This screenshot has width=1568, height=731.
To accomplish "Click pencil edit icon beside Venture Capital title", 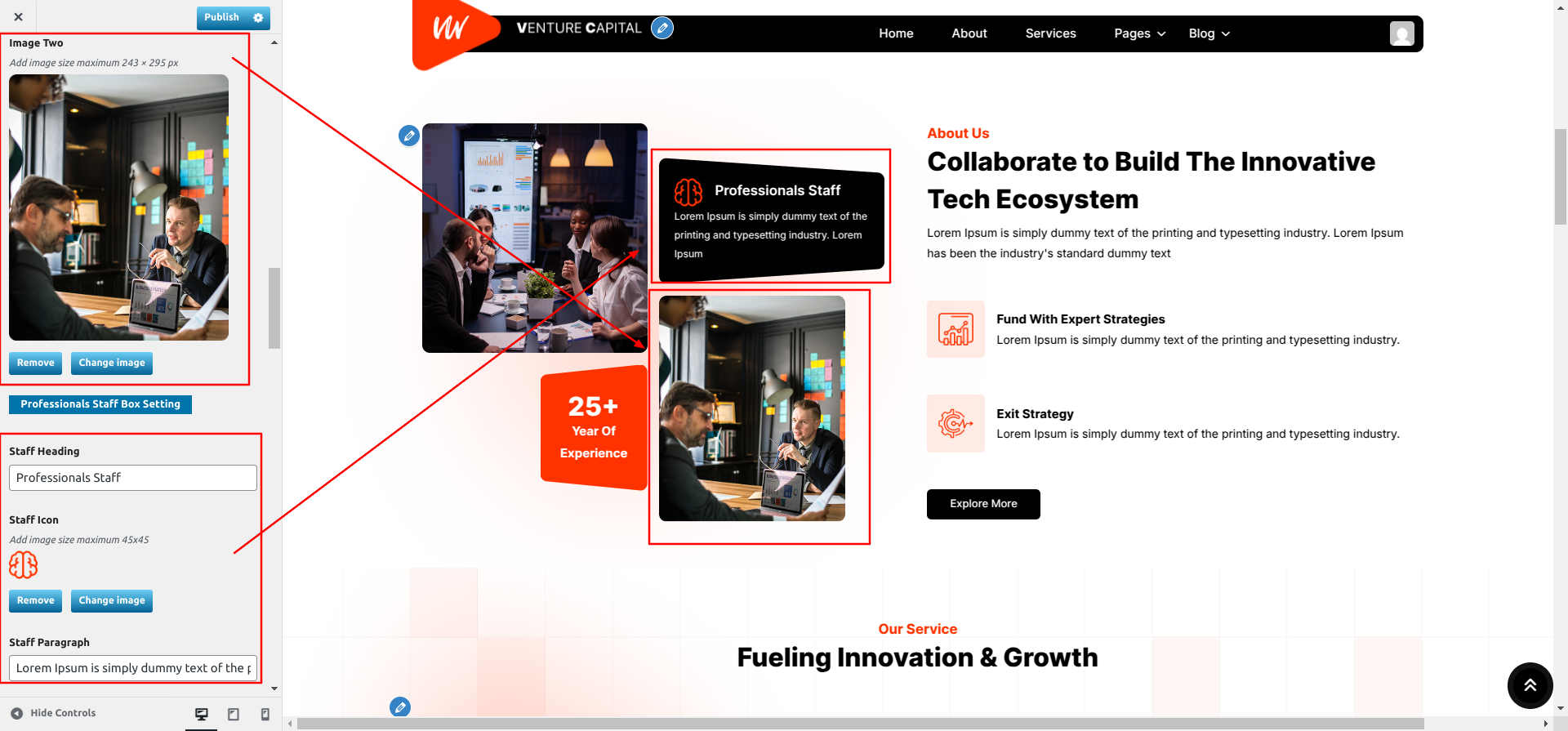I will [x=662, y=29].
